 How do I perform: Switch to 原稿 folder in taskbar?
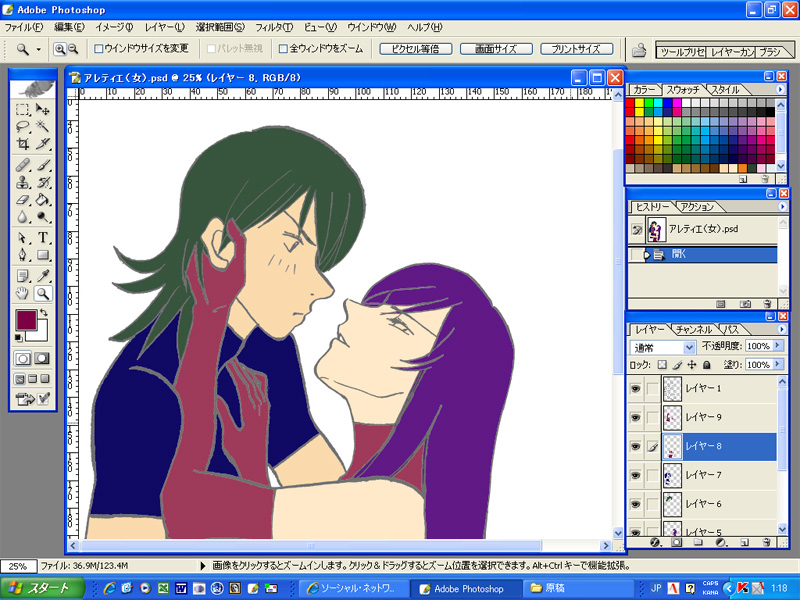[576, 588]
